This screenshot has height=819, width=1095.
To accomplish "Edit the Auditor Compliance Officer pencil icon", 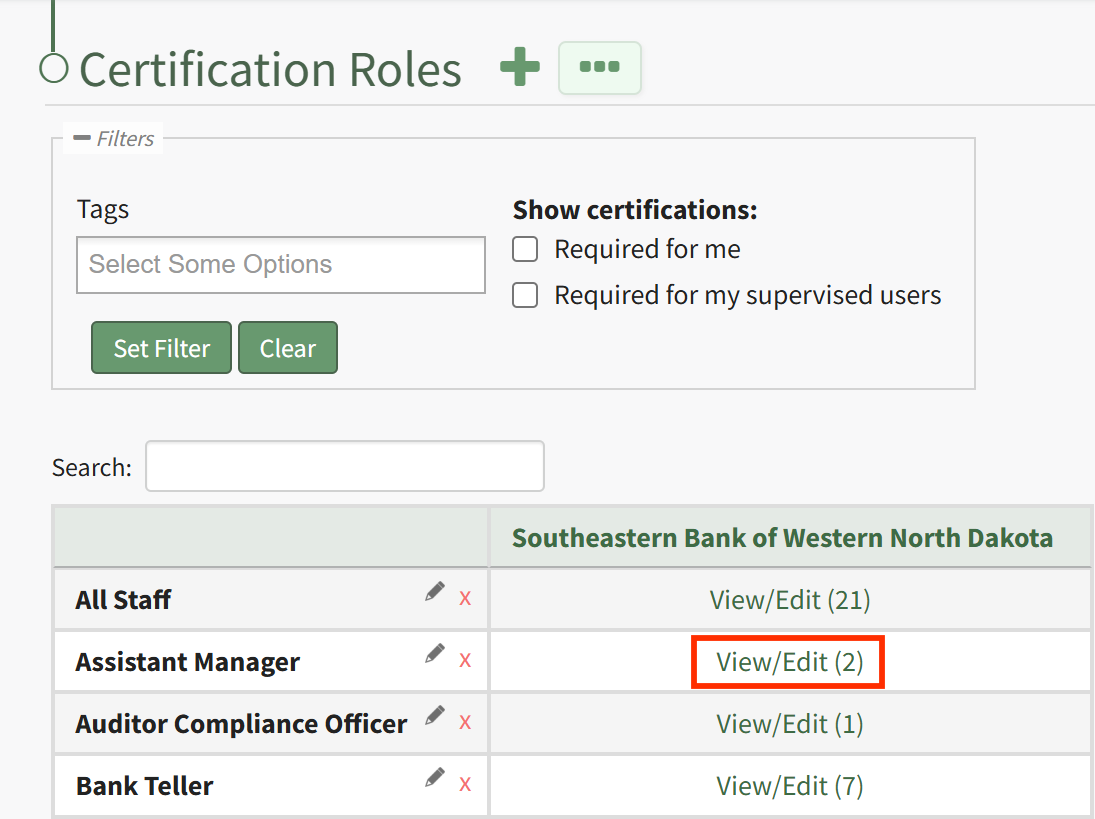I will coord(434,716).
